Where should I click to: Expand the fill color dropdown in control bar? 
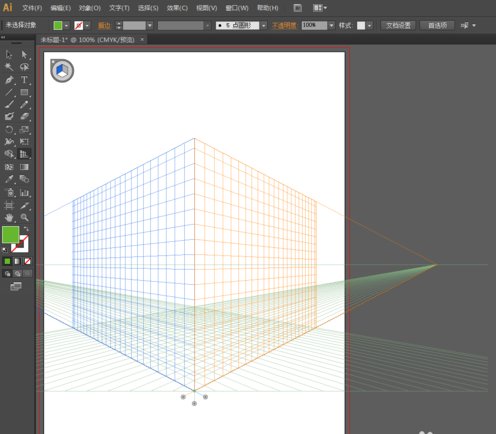[x=67, y=26]
